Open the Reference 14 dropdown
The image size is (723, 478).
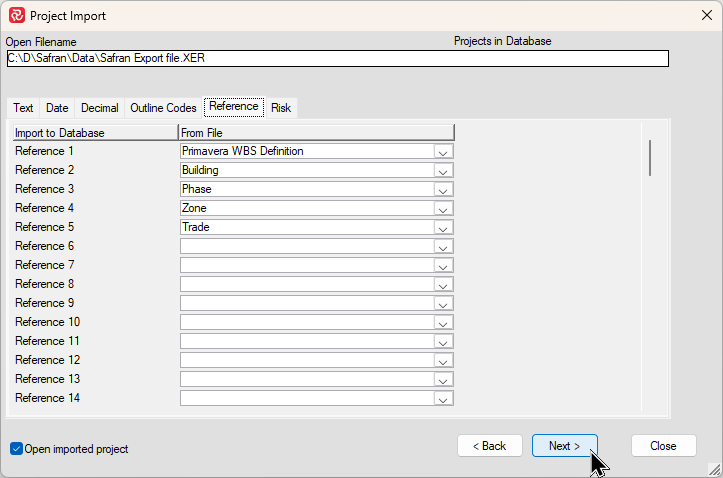point(444,398)
